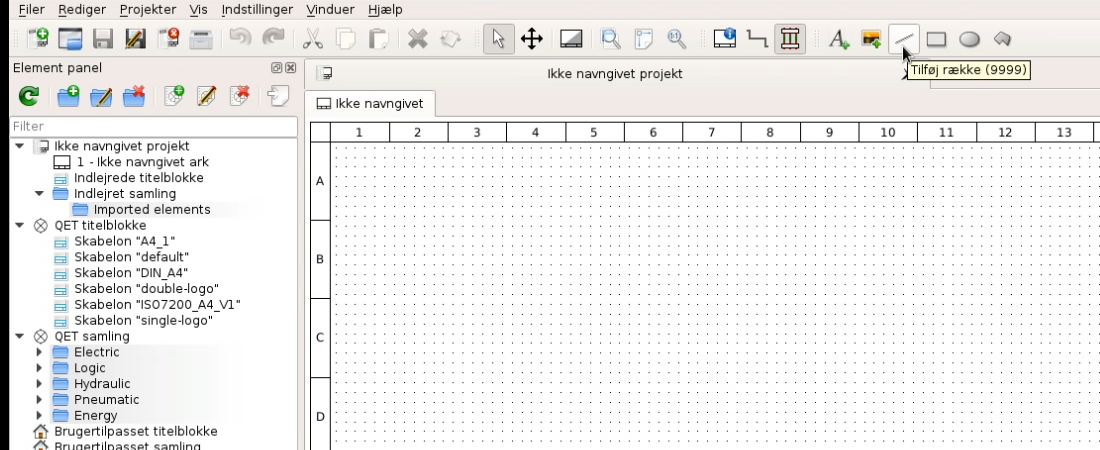The height and width of the screenshot is (450, 1100).
Task: Expand the Electric folder
Action: [40, 352]
